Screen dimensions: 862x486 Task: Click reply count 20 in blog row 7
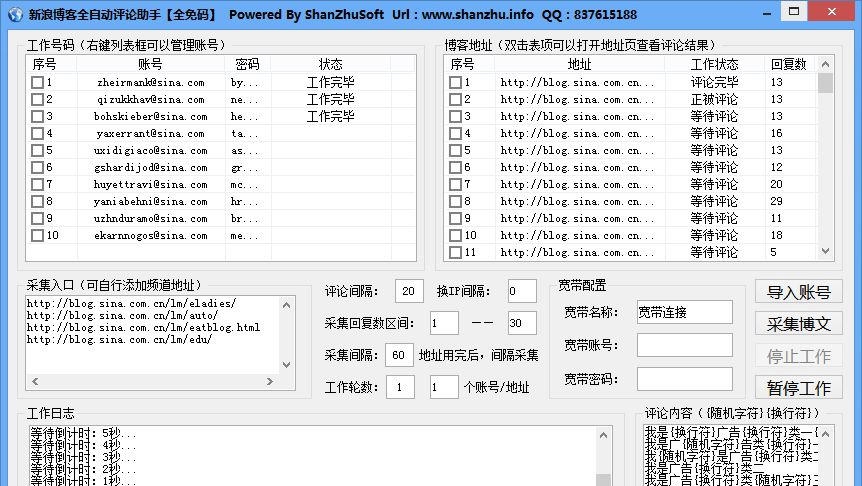tap(776, 185)
